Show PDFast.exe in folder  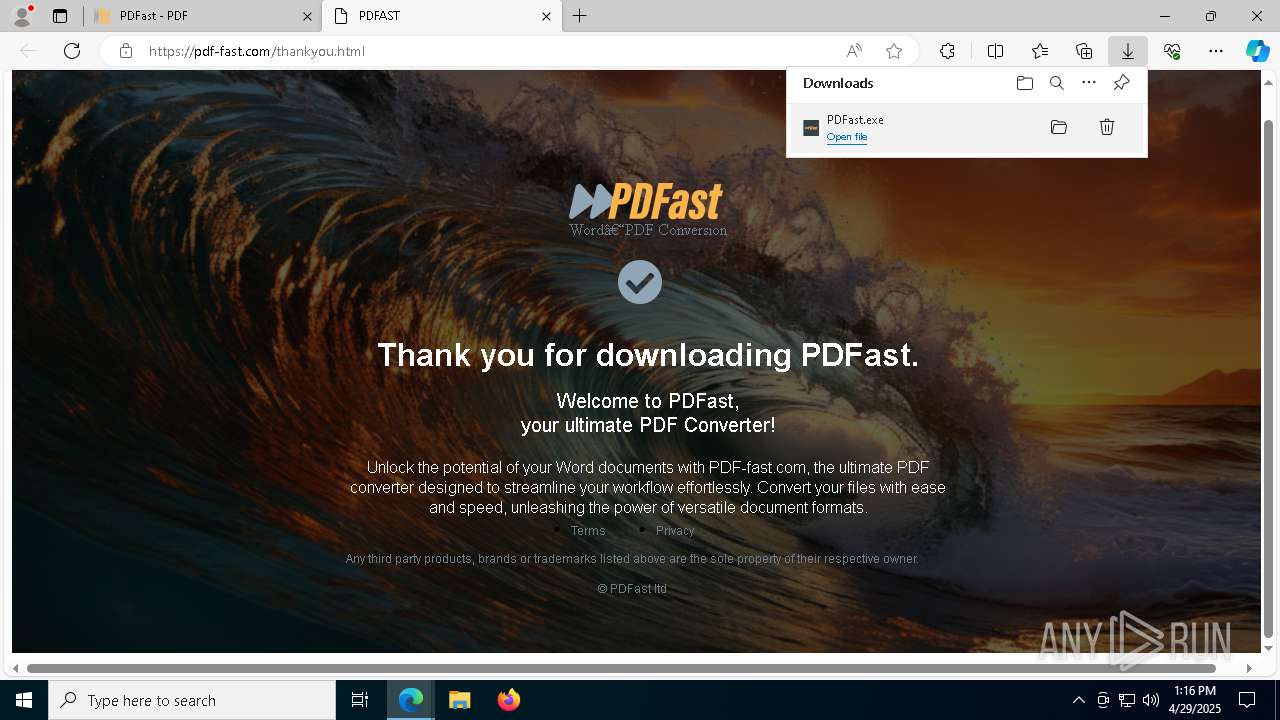tap(1059, 127)
